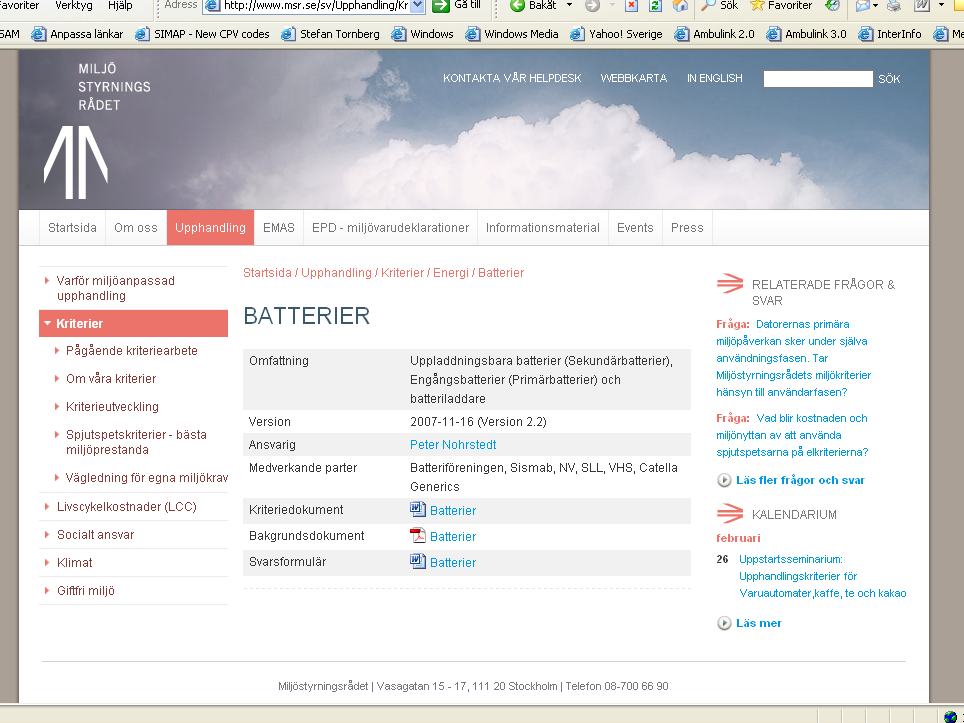Image resolution: width=964 pixels, height=723 pixels.
Task: Open Word icon for Svarsformulär Batterier
Action: coord(418,561)
